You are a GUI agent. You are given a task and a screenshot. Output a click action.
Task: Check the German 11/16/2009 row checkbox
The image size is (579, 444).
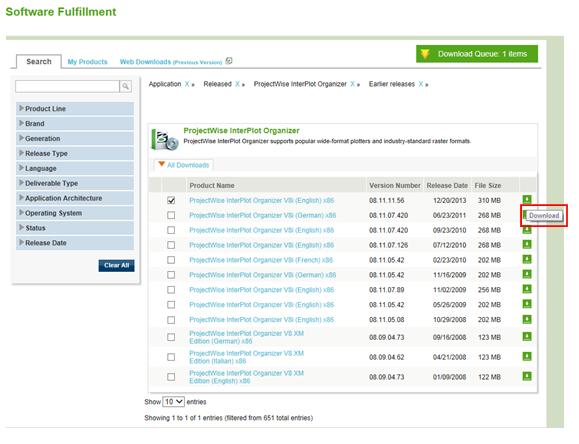[x=171, y=275]
